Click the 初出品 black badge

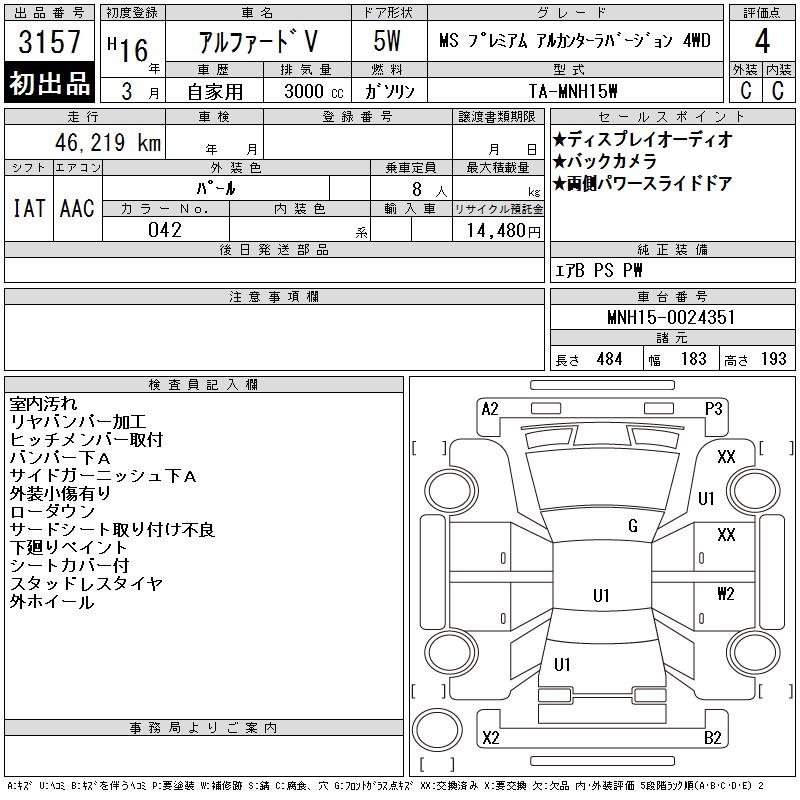49,83
